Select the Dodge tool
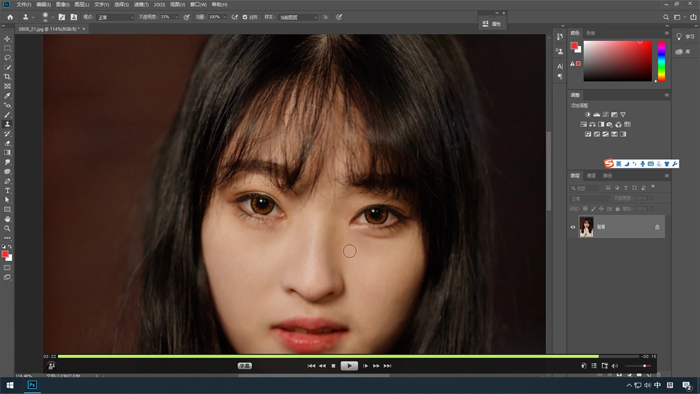The width and height of the screenshot is (700, 394). click(x=7, y=172)
